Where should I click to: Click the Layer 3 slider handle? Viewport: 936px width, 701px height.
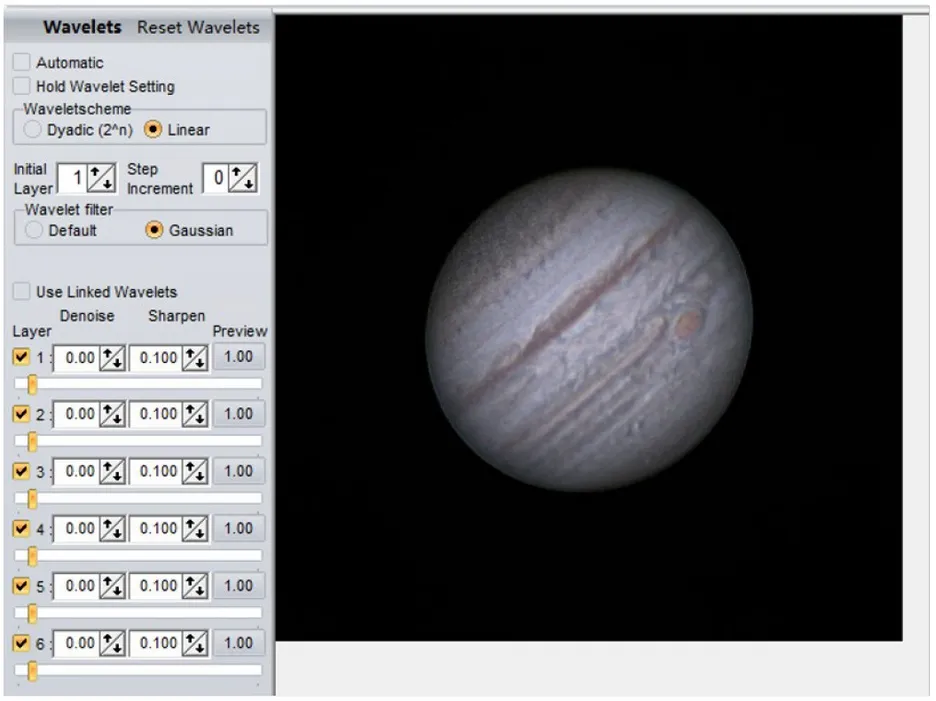coord(32,499)
